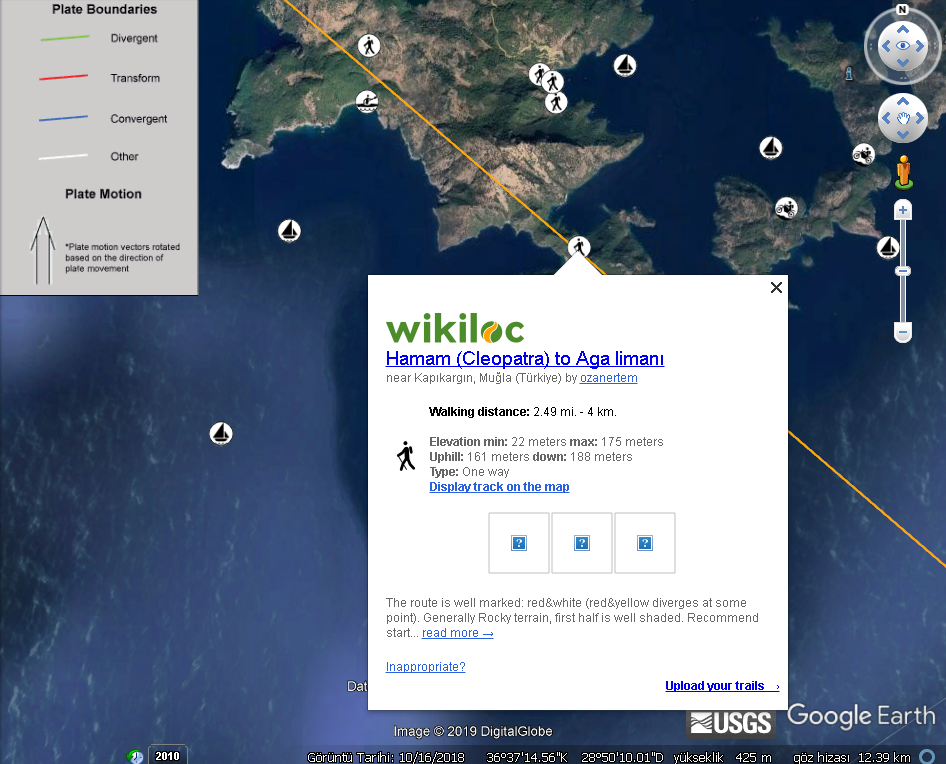The width and height of the screenshot is (946, 764).
Task: Rotate view right with the look joystick
Action: [919, 46]
